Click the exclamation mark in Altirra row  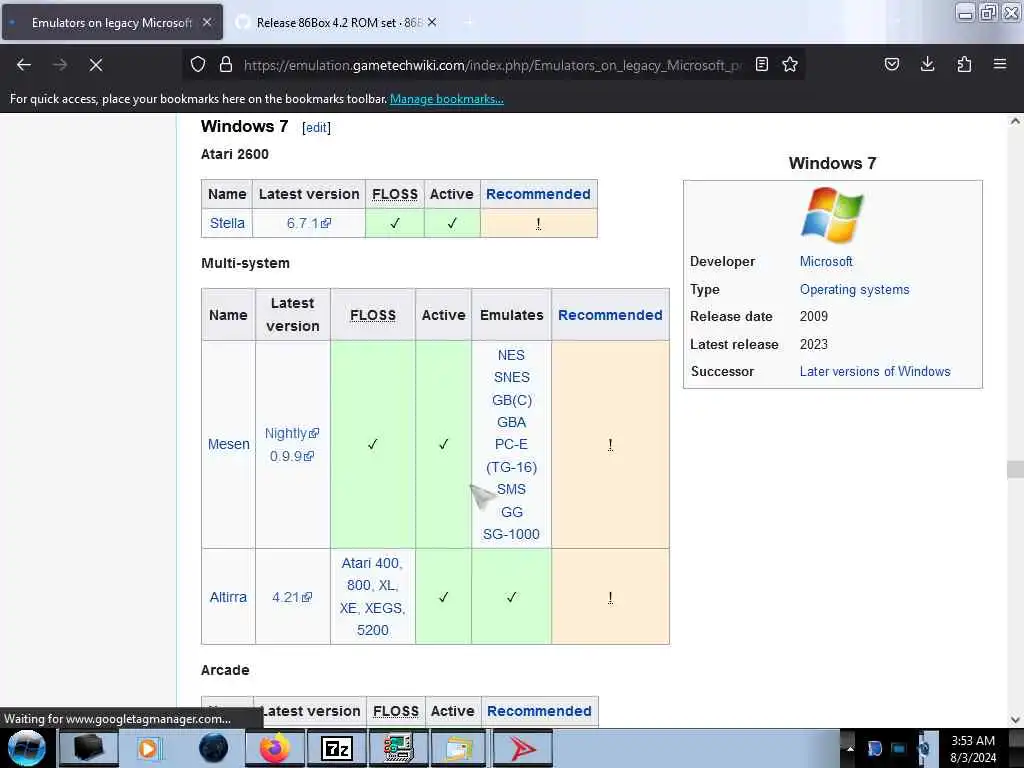pos(610,597)
